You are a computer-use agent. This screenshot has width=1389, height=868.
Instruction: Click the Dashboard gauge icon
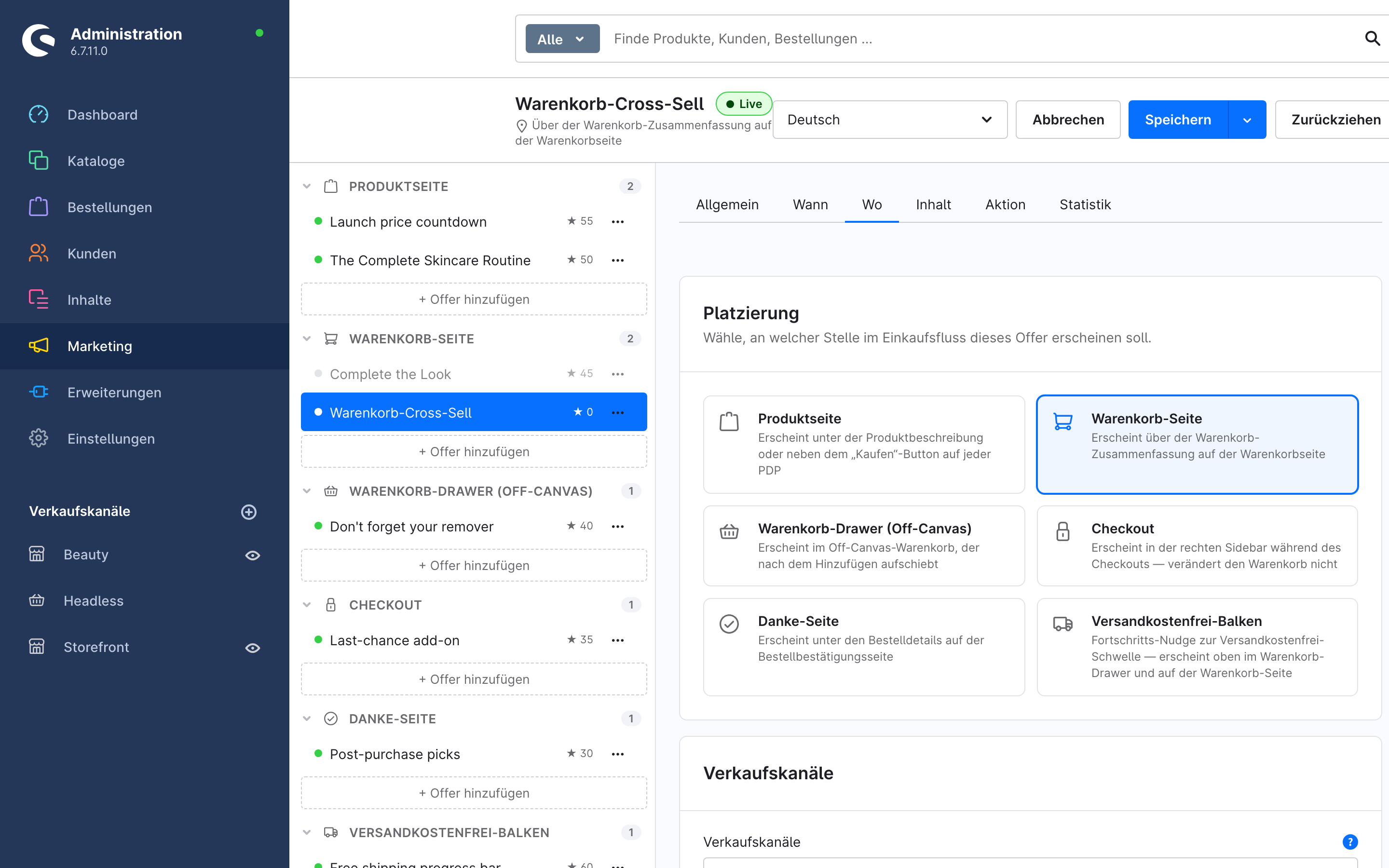(39, 114)
